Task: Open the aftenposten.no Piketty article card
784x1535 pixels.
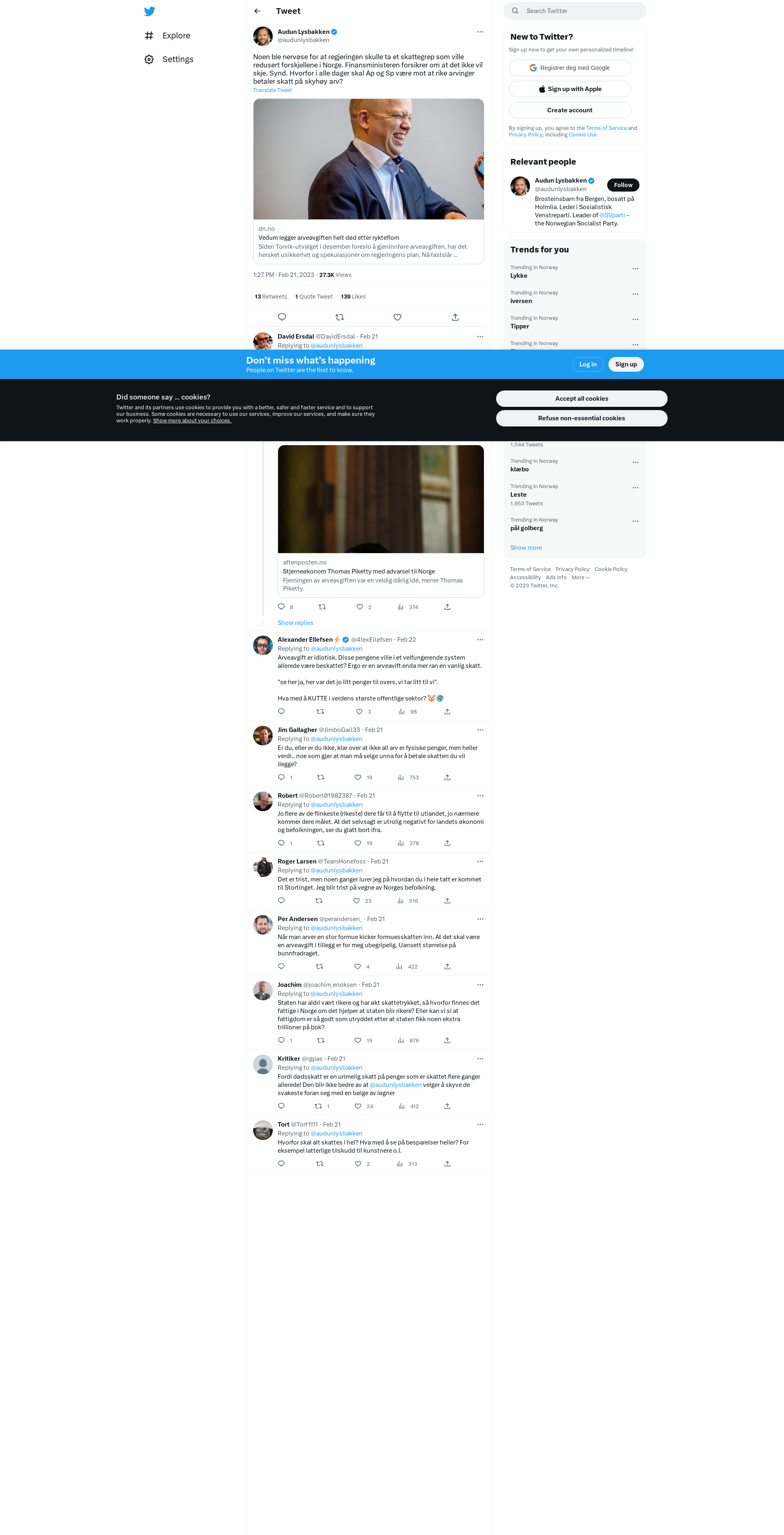Action: click(x=381, y=521)
